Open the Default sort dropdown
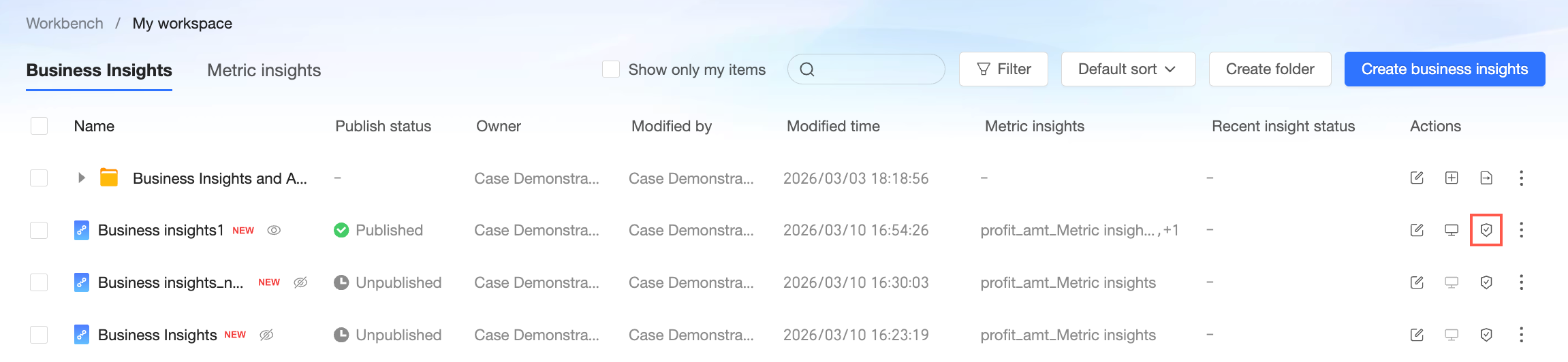The height and width of the screenshot is (362, 1568). (x=1128, y=69)
